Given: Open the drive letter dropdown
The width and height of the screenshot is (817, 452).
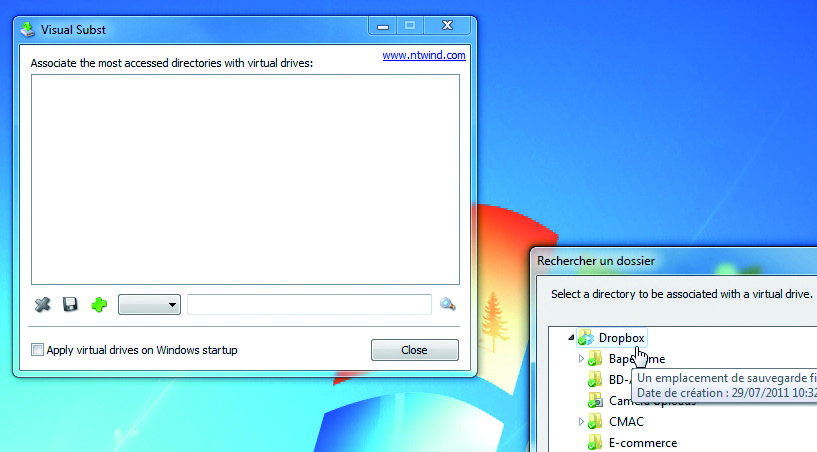Looking at the screenshot, I should (x=150, y=304).
